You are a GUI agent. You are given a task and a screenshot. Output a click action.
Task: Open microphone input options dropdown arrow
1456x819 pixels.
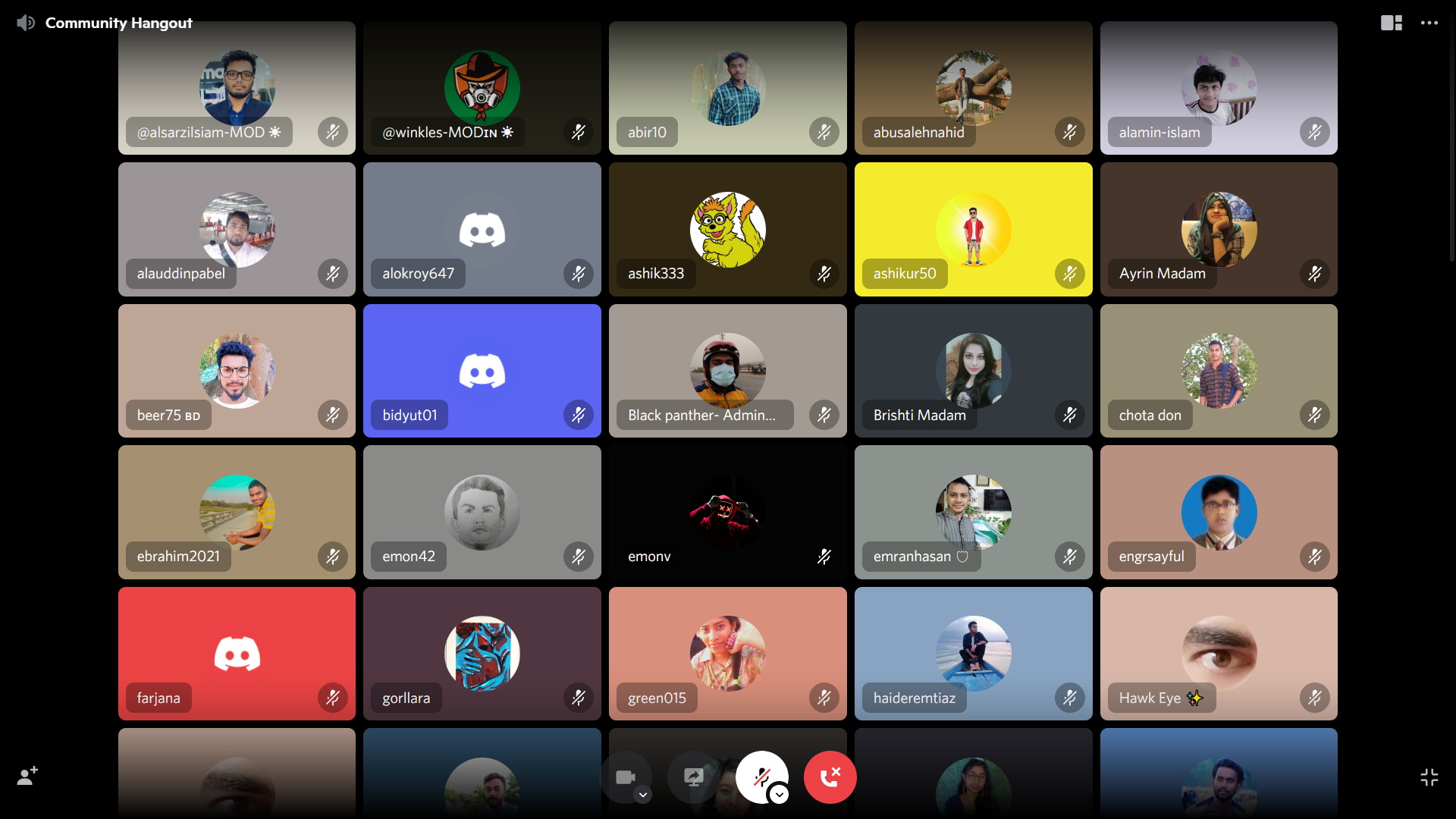pos(779,795)
